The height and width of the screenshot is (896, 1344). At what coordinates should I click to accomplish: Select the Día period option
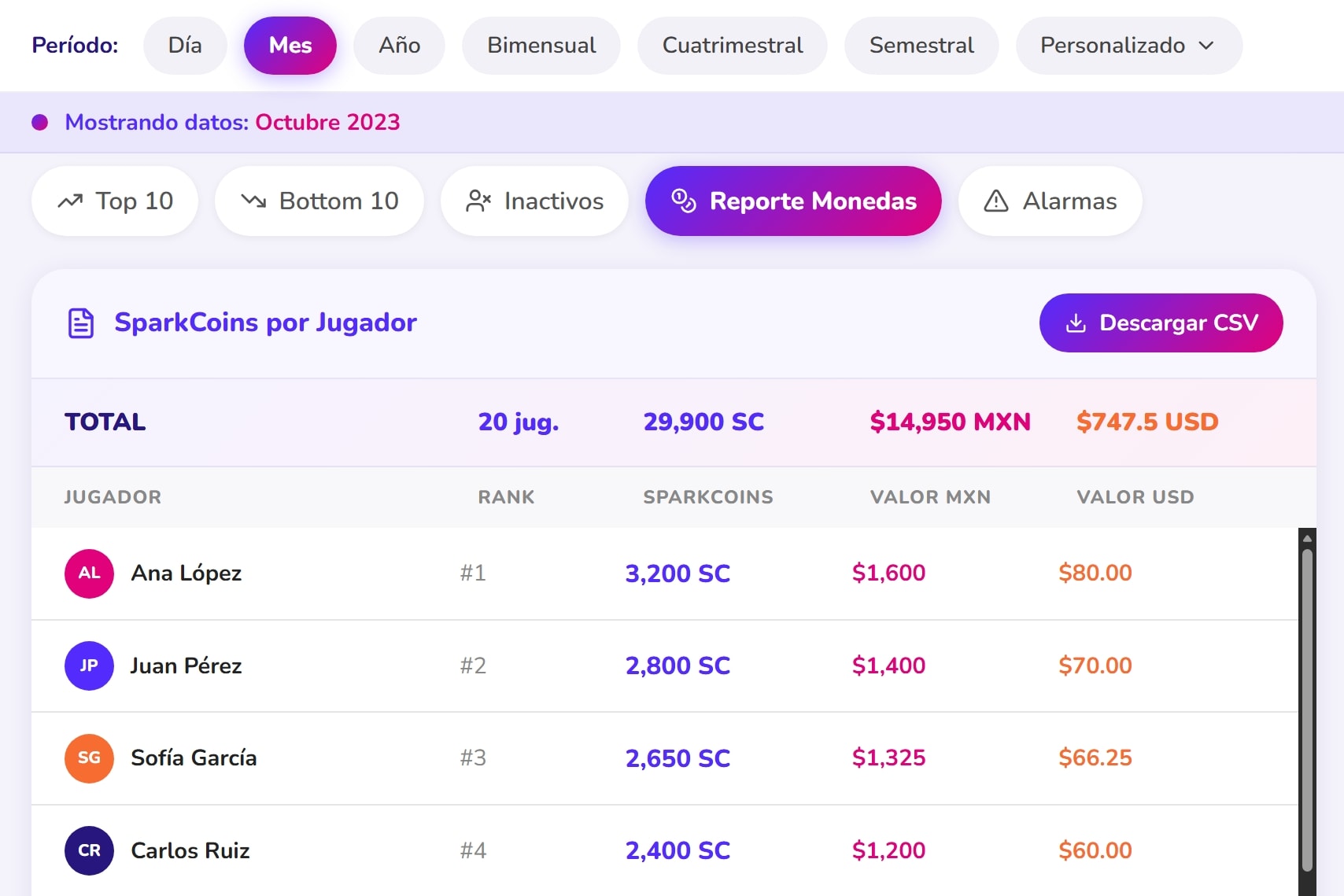(185, 46)
